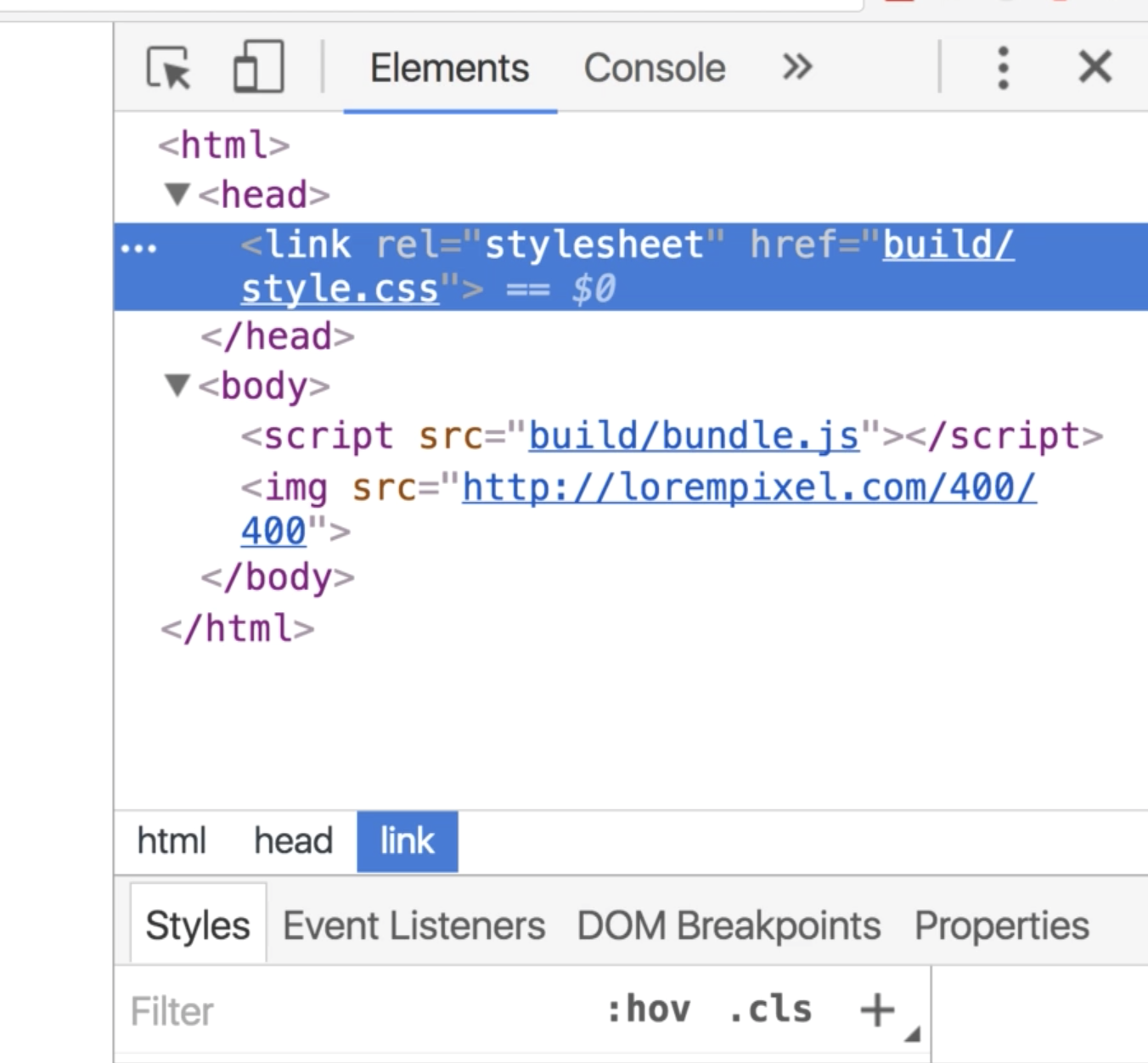
Task: Select the closing </html> tag row
Action: point(238,628)
